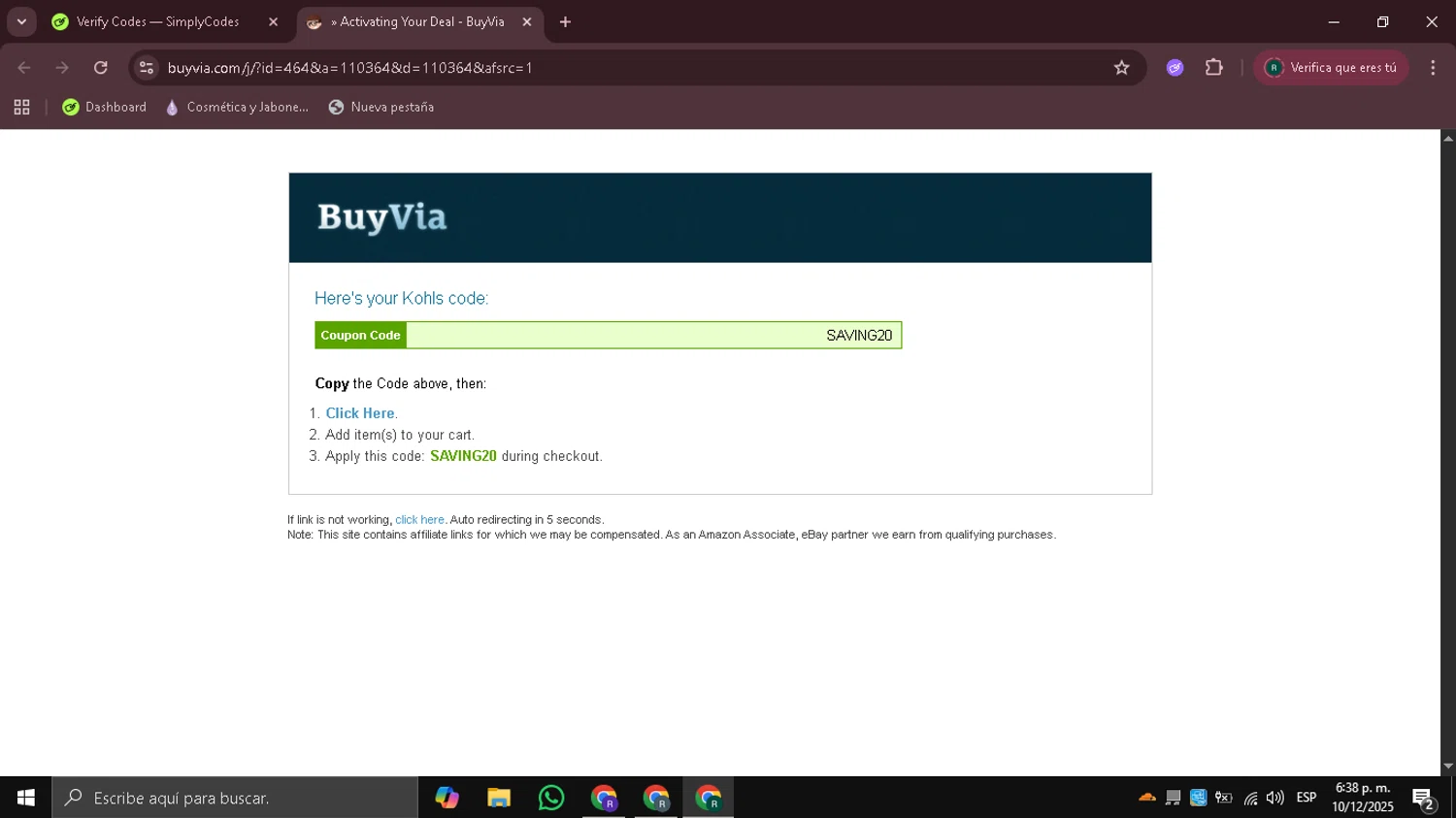This screenshot has height=818, width=1456.
Task: Open the Windows Start menu
Action: pos(26,798)
